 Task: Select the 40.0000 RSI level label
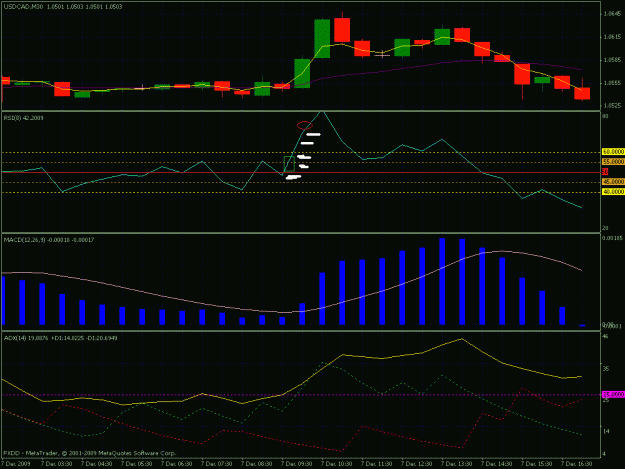pyautogui.click(x=613, y=192)
